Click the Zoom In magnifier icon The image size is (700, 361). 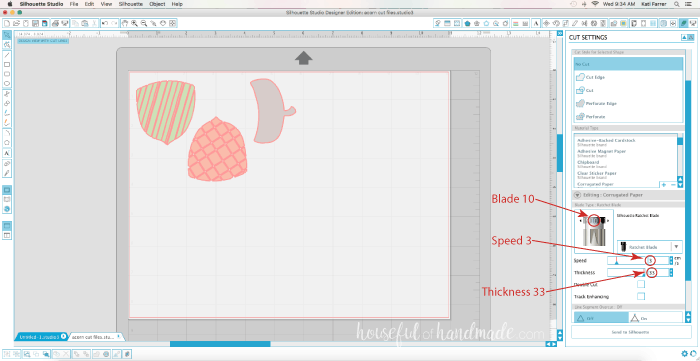134,23
